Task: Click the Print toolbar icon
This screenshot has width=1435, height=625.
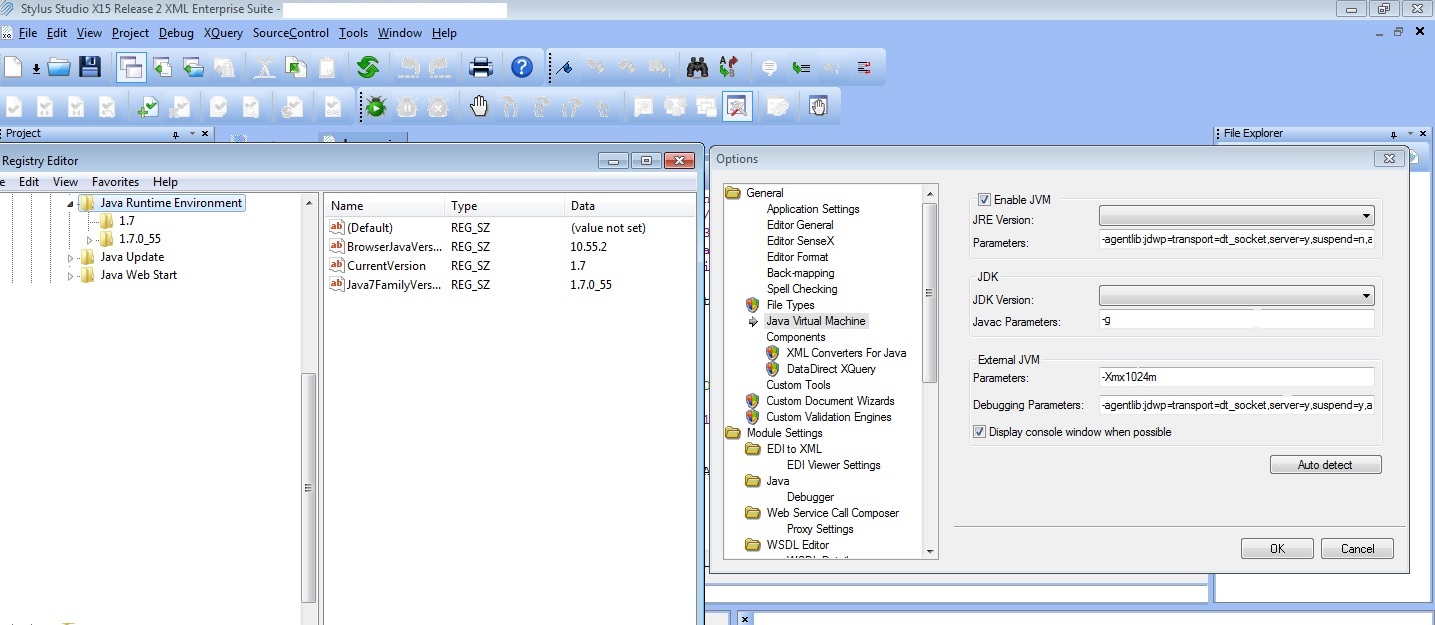Action: pos(481,68)
